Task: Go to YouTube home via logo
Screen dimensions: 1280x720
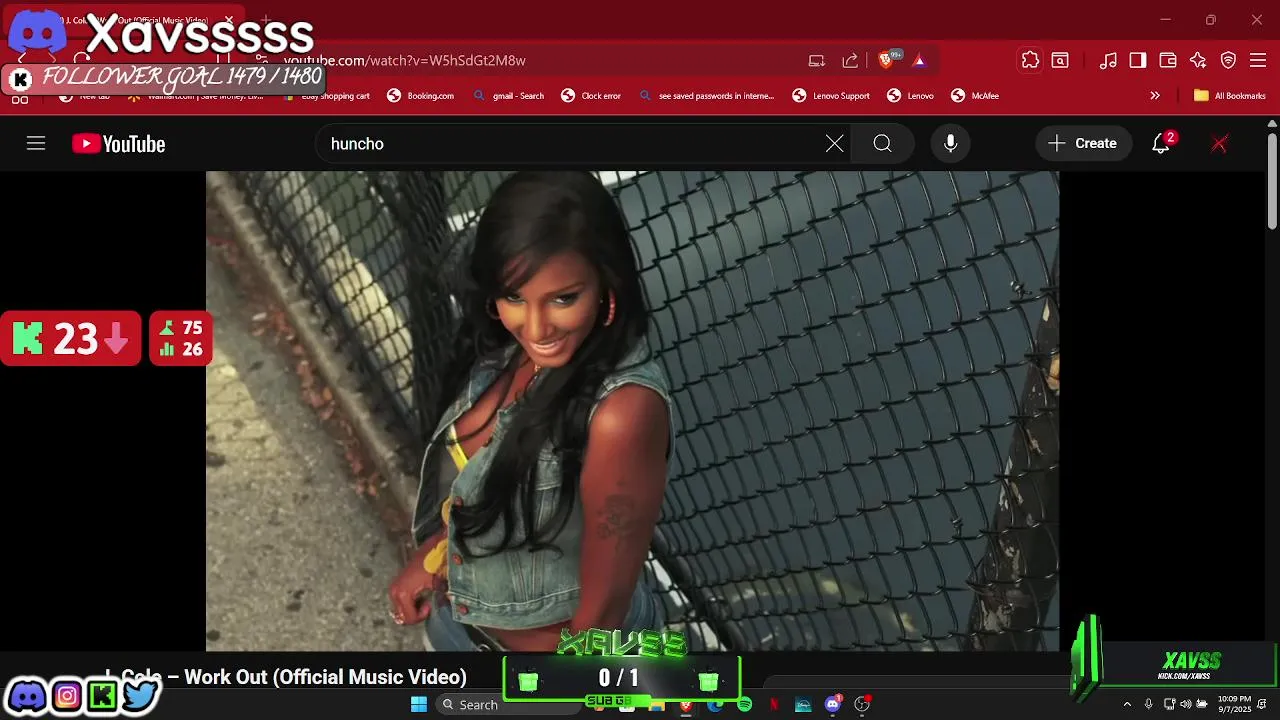Action: click(x=118, y=144)
